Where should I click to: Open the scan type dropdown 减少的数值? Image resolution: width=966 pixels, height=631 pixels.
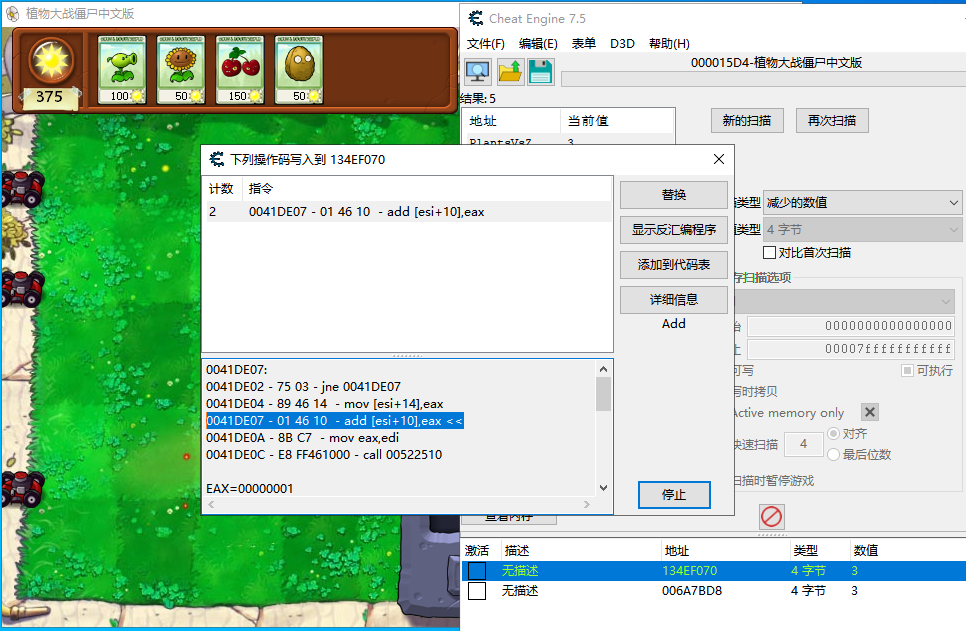(x=862, y=203)
